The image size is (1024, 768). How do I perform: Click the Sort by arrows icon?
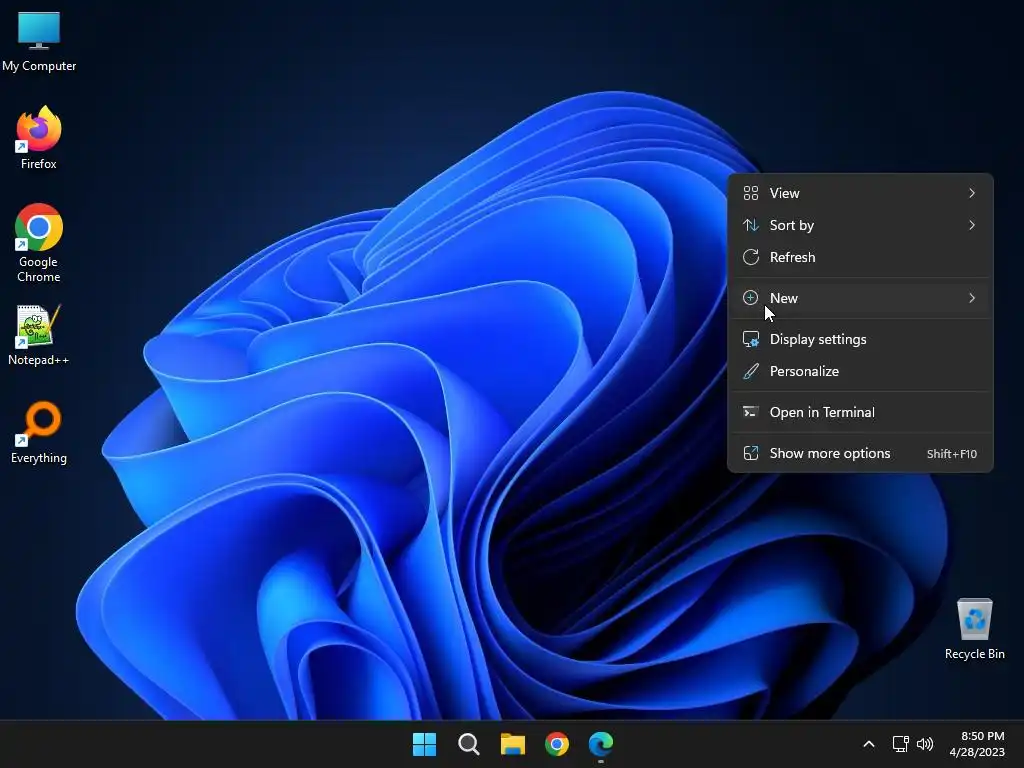point(751,225)
